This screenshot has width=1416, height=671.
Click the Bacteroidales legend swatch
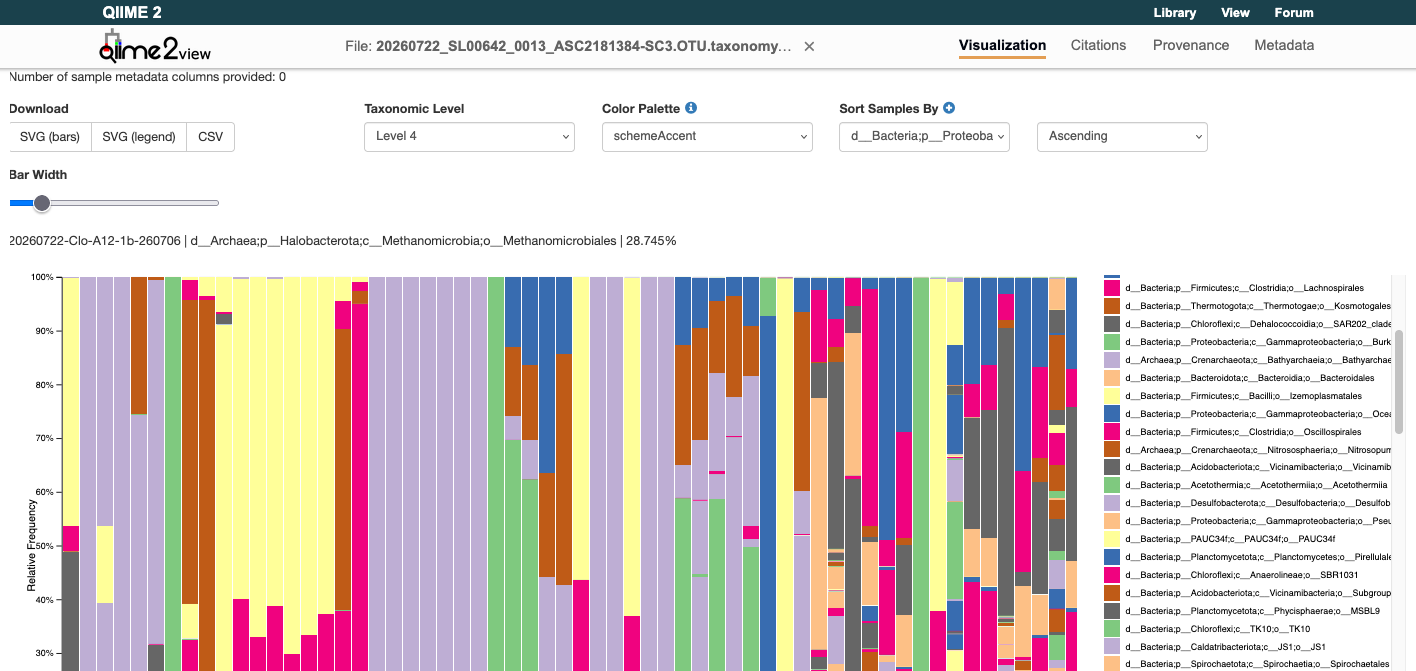coord(1112,378)
